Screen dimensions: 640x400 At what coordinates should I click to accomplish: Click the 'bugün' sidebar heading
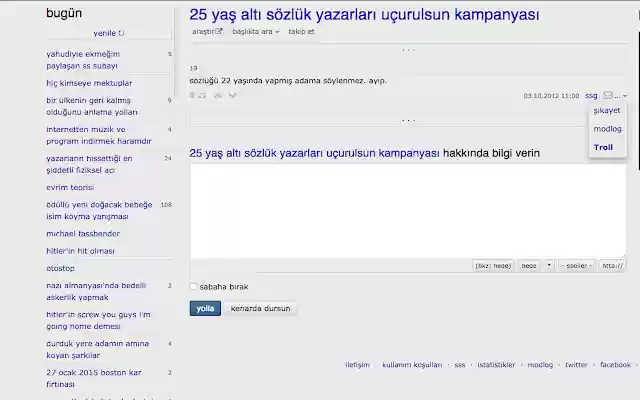[64, 13]
